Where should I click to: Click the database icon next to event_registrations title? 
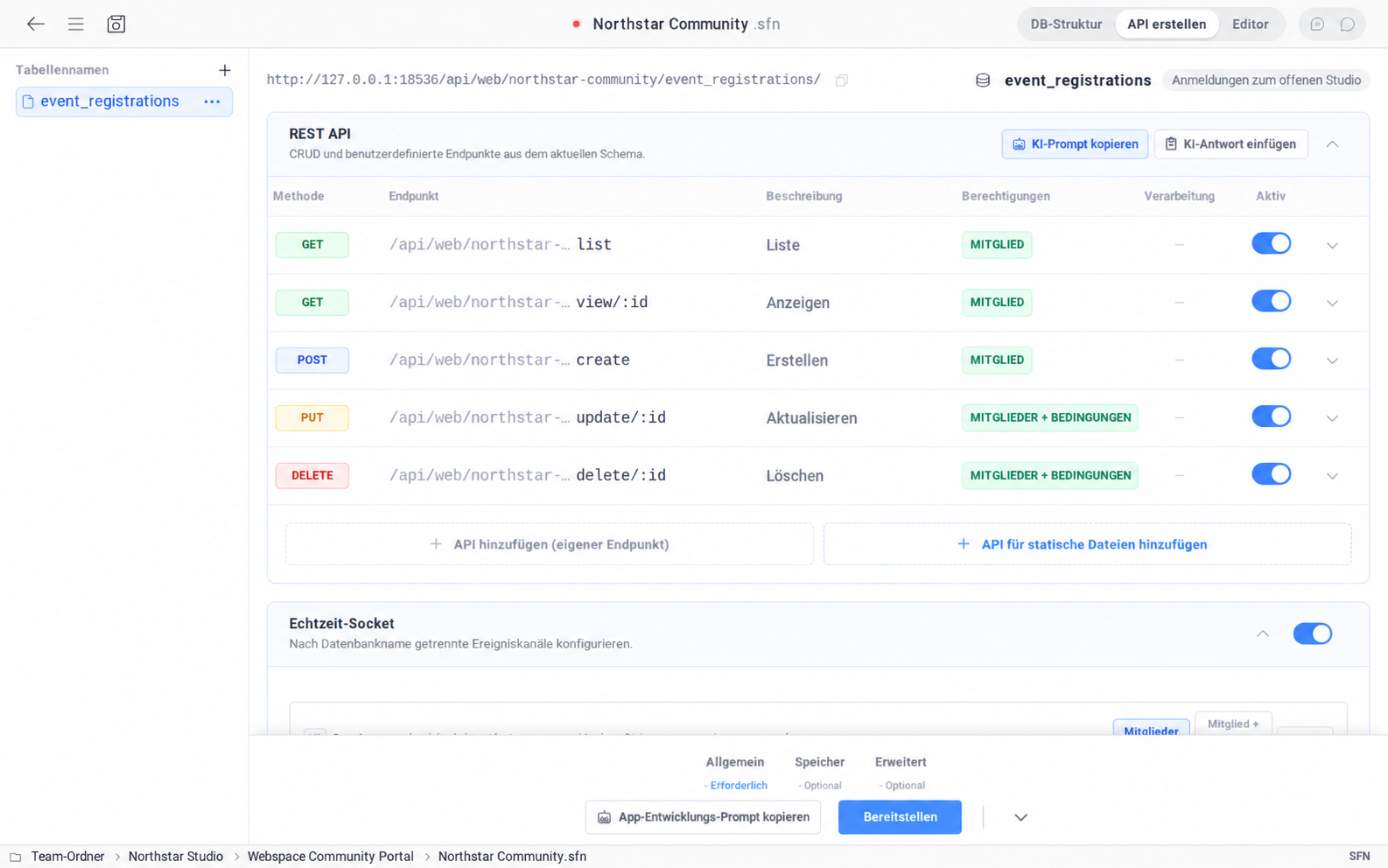tap(983, 80)
